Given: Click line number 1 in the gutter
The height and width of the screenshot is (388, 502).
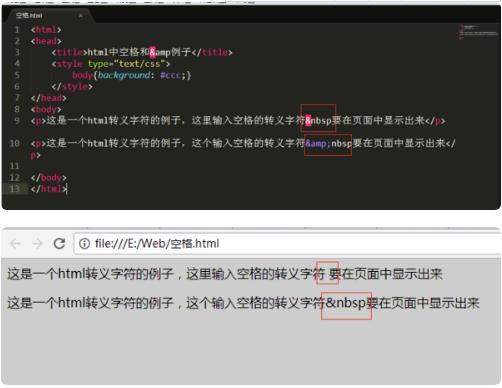Looking at the screenshot, I should tap(17, 30).
